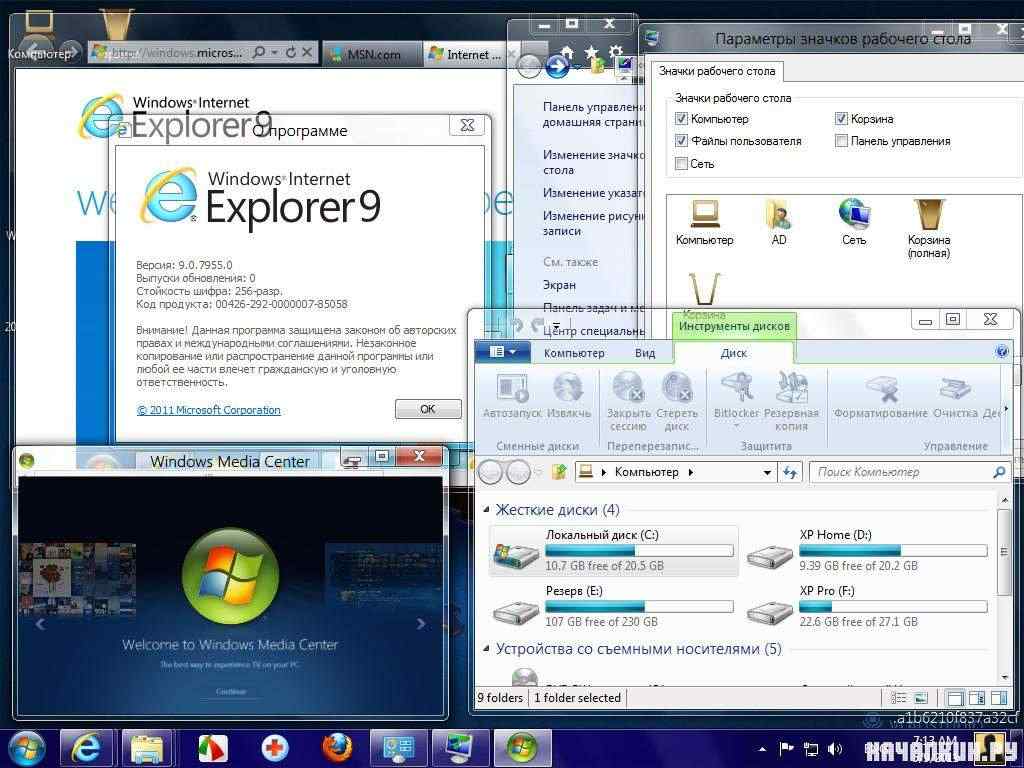Open the BitLocker dropdown in the ribbon
This screenshot has height=768, width=1024.
pyautogui.click(x=736, y=426)
